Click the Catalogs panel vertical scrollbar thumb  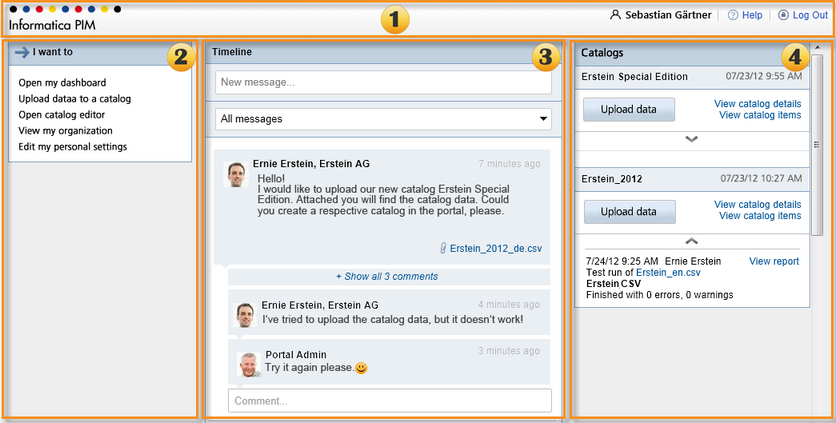point(817,144)
